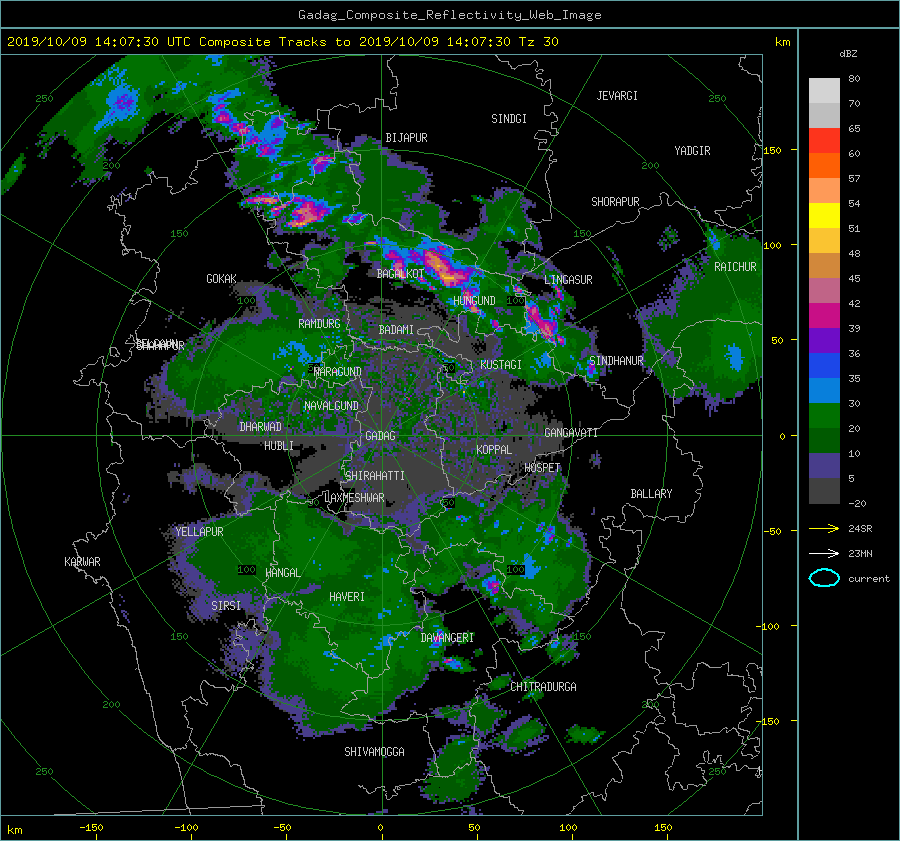900x841 pixels.
Task: Click the white 70-80 dBZ swatch
Action: (x=824, y=91)
